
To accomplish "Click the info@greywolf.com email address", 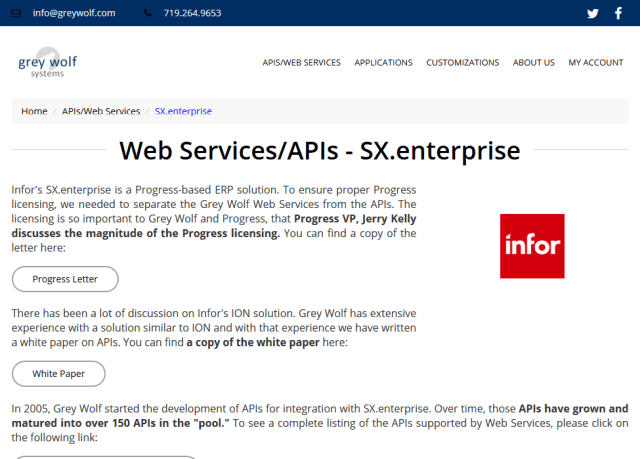I will 74,13.
